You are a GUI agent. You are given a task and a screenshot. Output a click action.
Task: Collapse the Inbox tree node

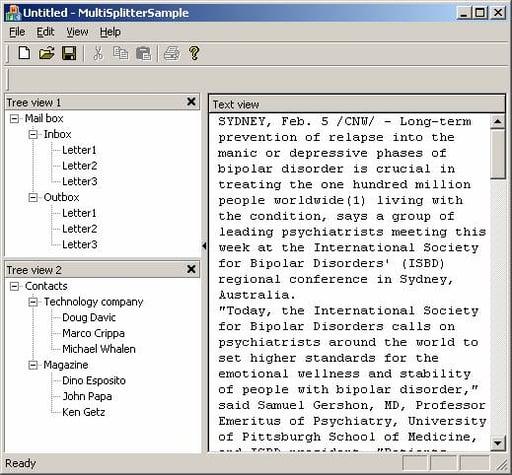pyautogui.click(x=33, y=134)
